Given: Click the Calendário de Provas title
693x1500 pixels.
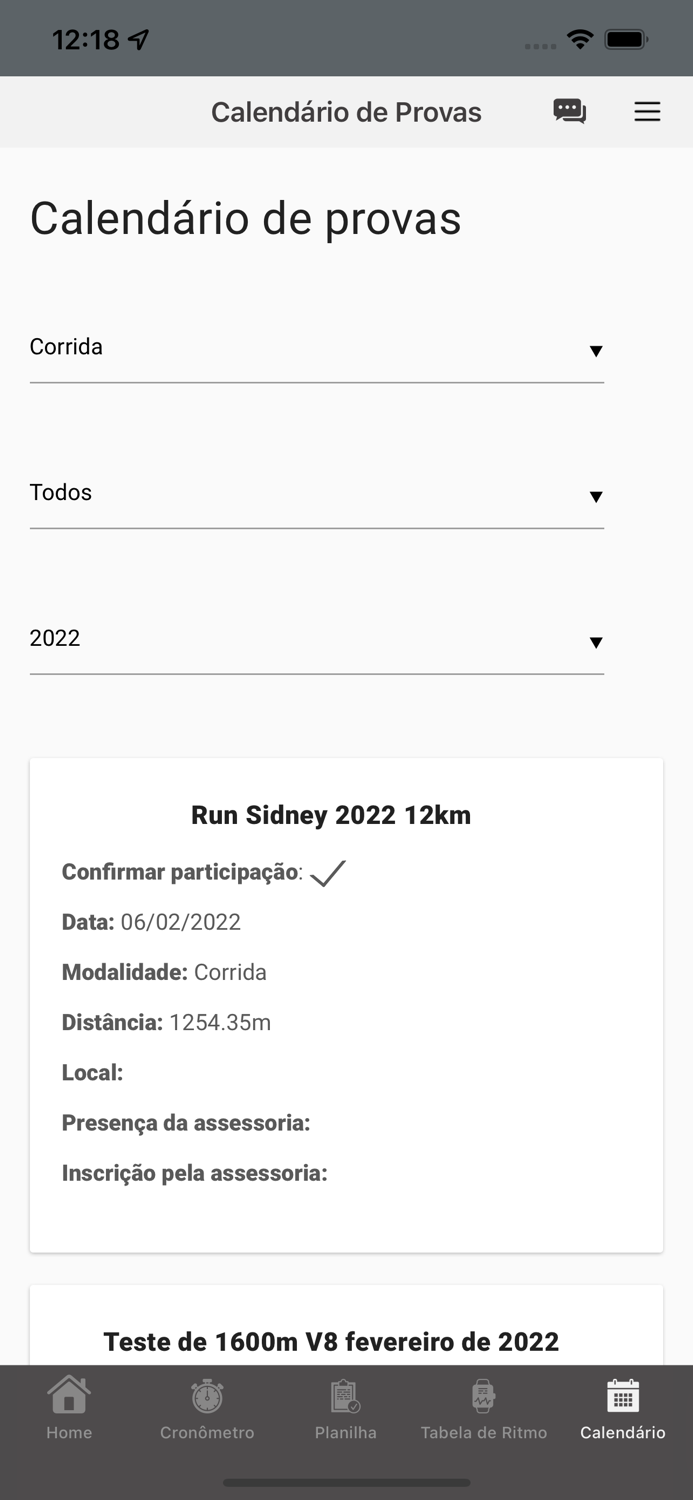Looking at the screenshot, I should pos(346,112).
